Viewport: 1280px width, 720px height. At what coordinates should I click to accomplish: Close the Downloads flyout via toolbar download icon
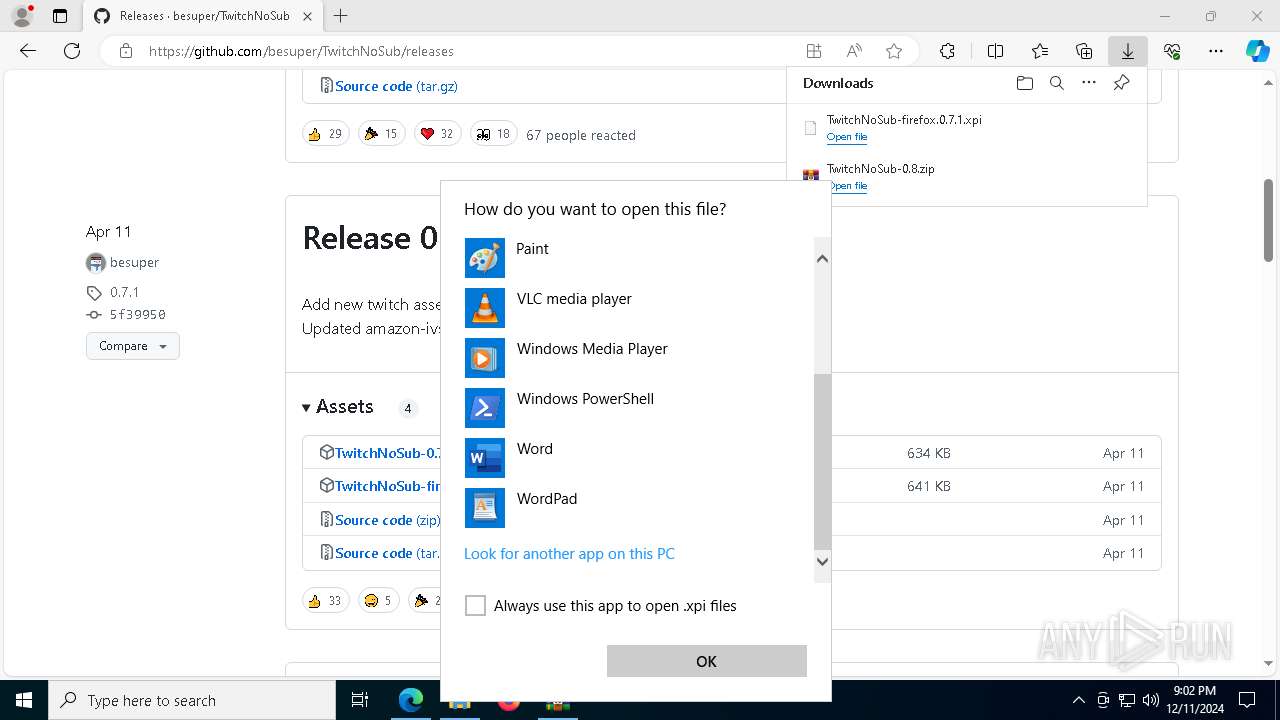[1128, 51]
